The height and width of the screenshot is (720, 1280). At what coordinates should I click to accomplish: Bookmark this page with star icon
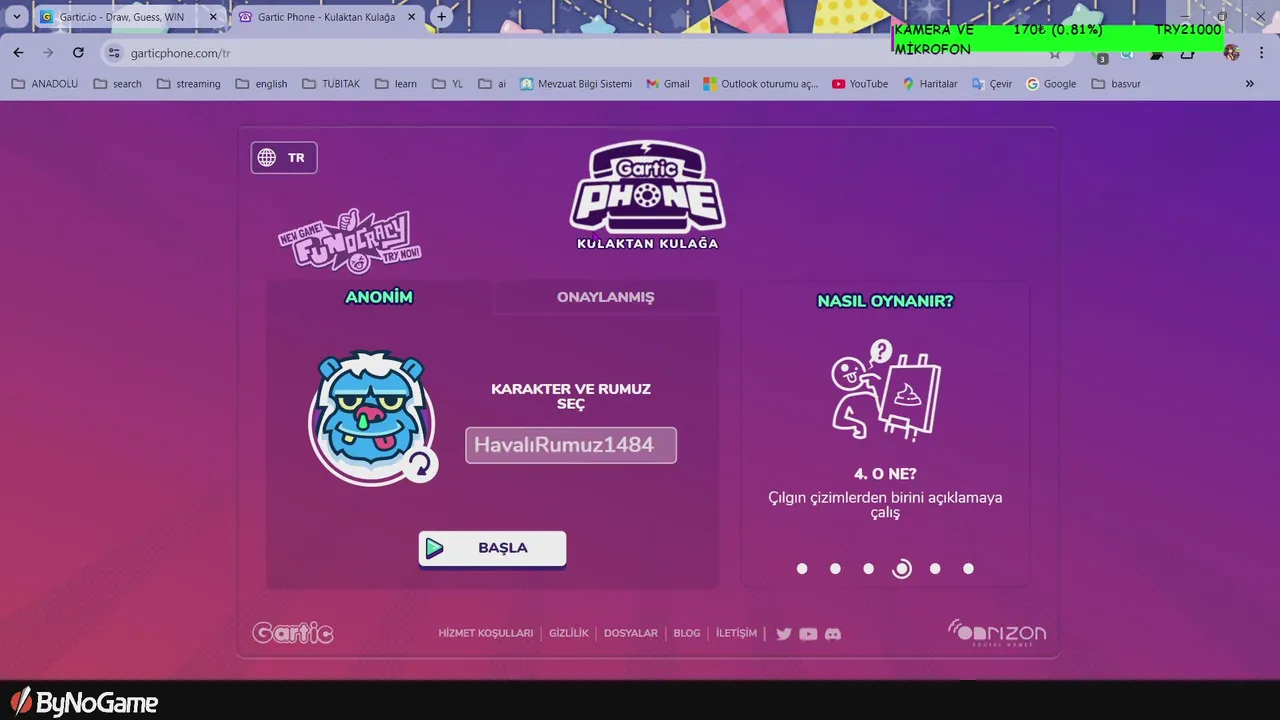(1054, 53)
